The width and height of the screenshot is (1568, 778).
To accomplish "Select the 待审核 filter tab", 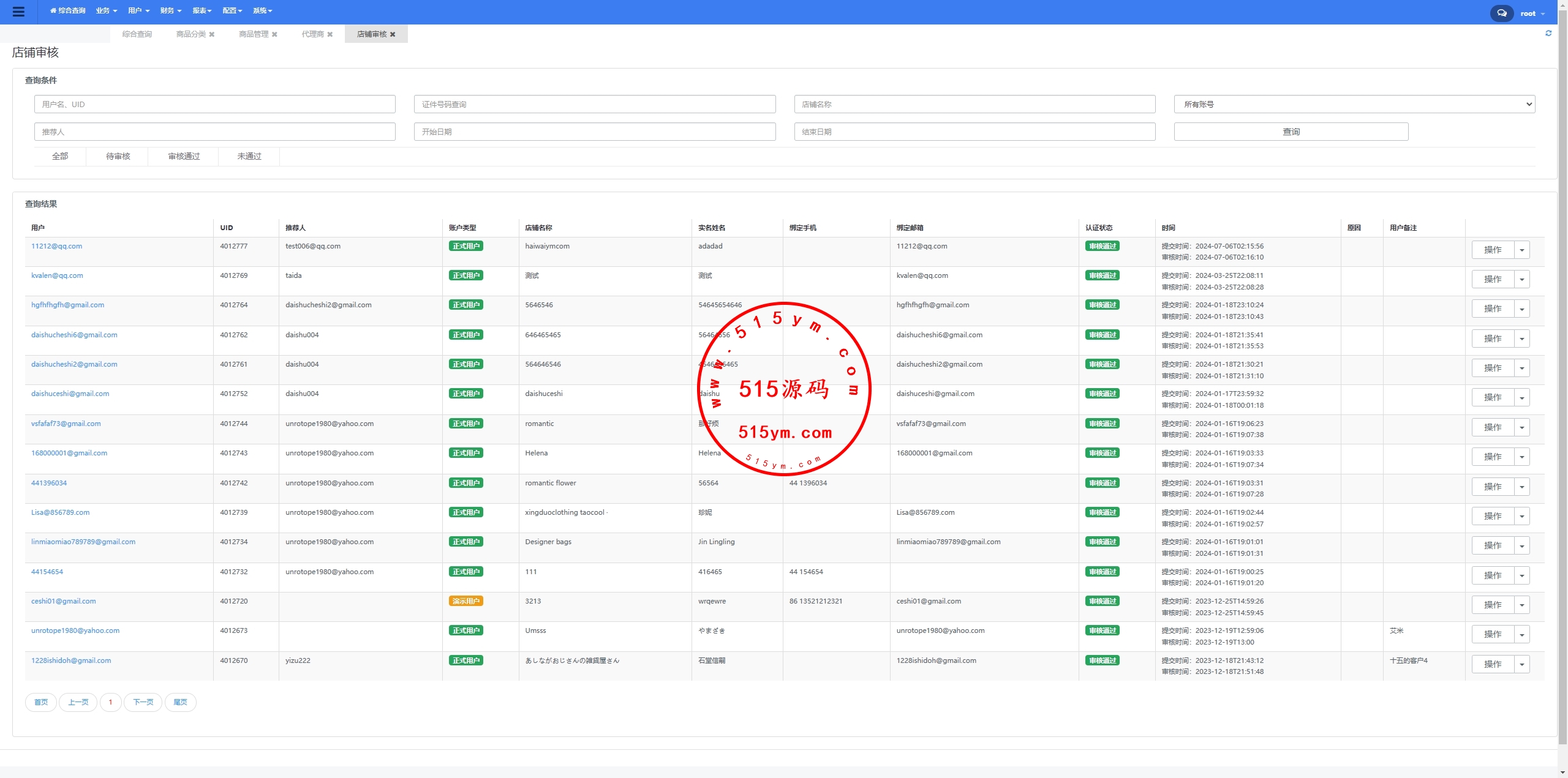I will point(118,156).
